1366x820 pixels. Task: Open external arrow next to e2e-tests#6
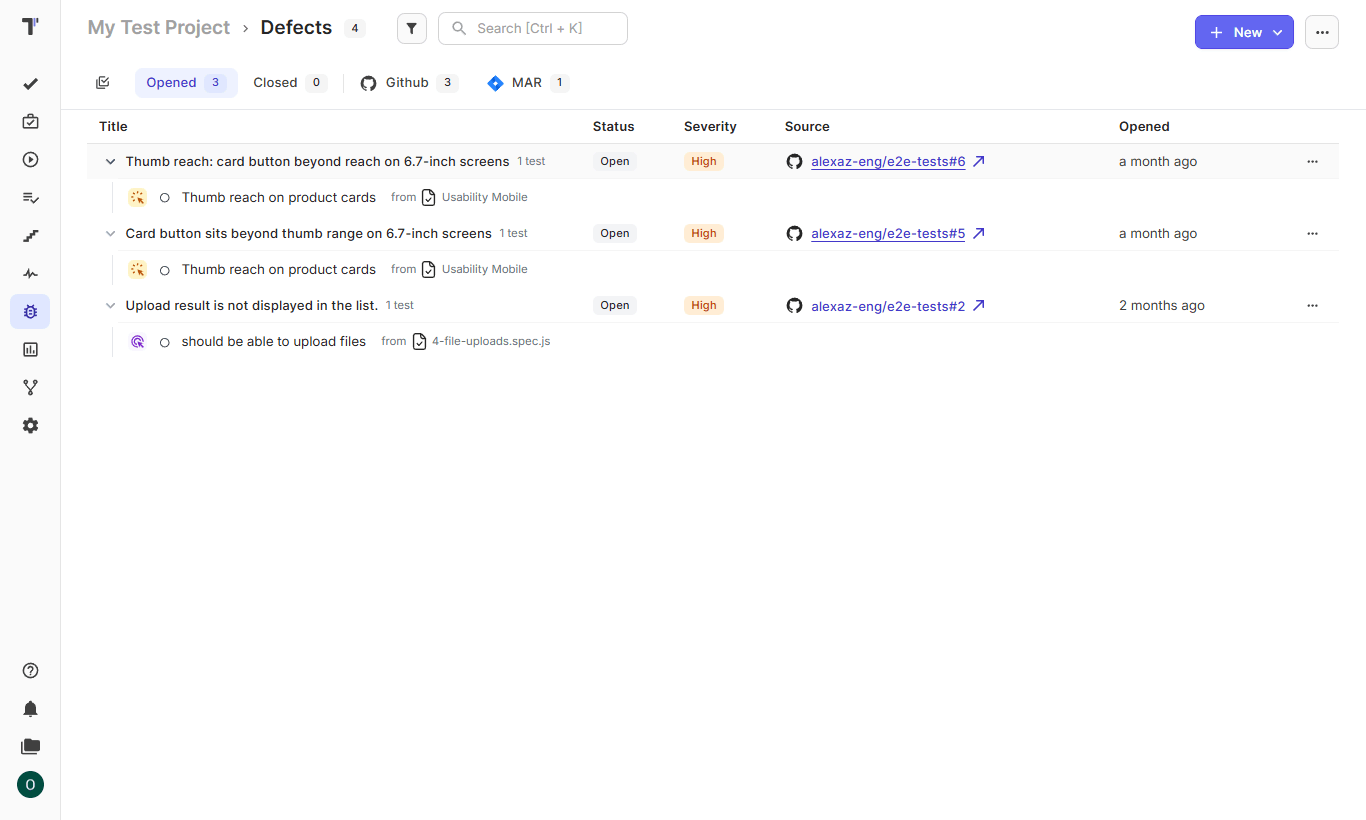[979, 161]
